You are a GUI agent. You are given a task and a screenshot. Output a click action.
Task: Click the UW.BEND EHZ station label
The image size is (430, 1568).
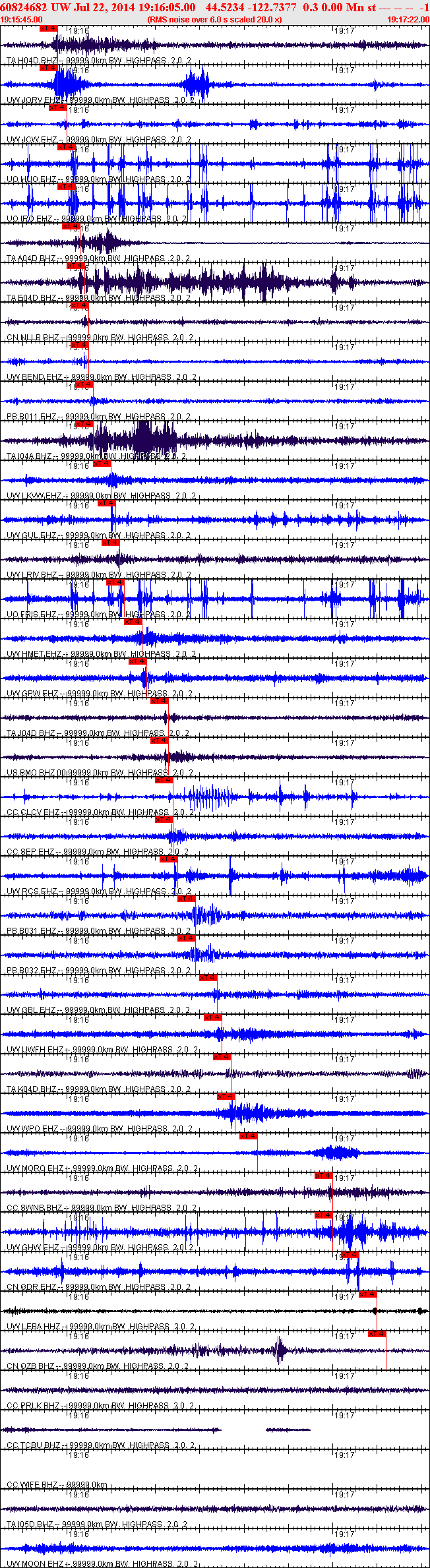[x=34, y=377]
